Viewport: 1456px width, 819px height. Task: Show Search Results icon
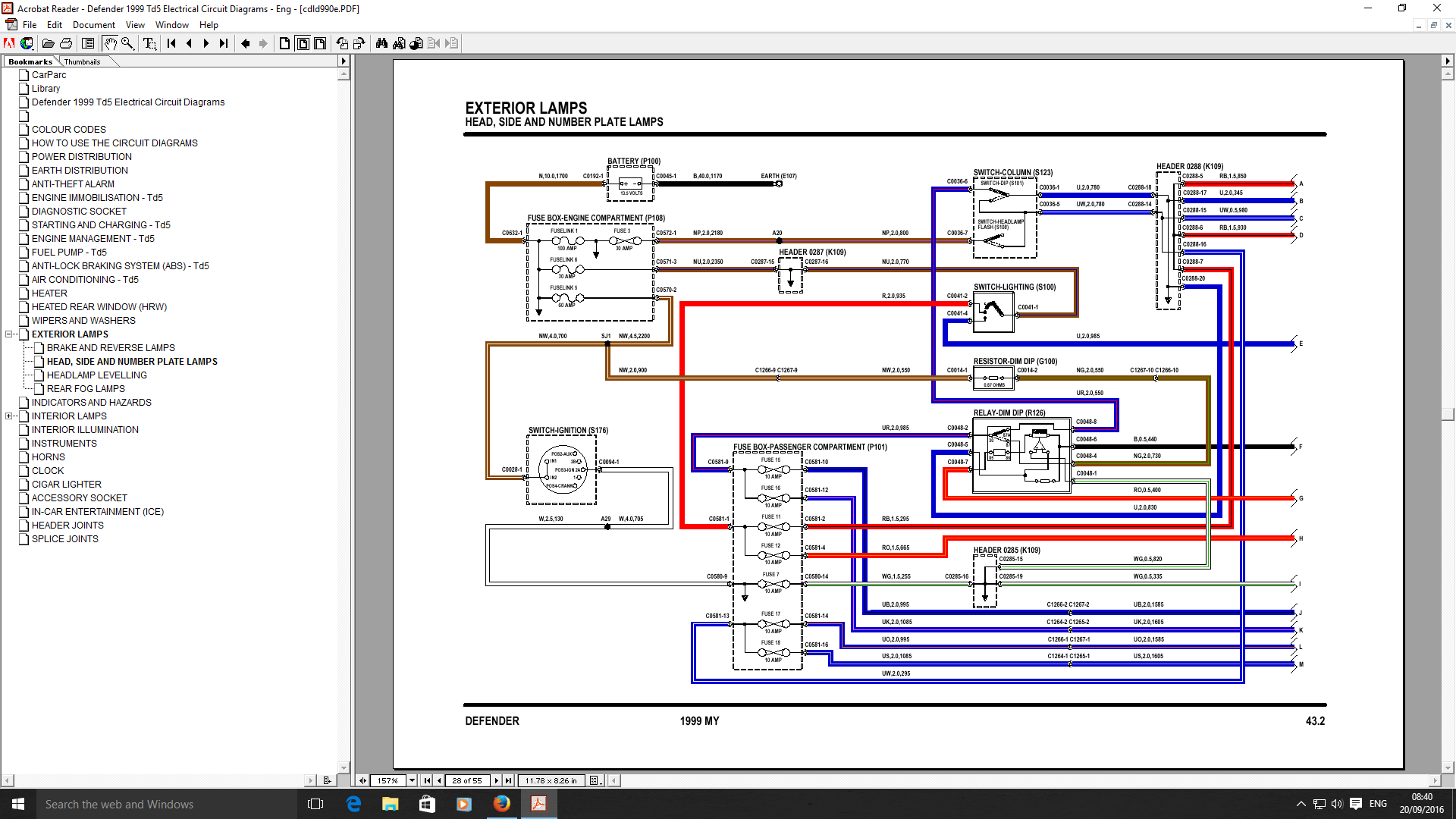coord(416,44)
